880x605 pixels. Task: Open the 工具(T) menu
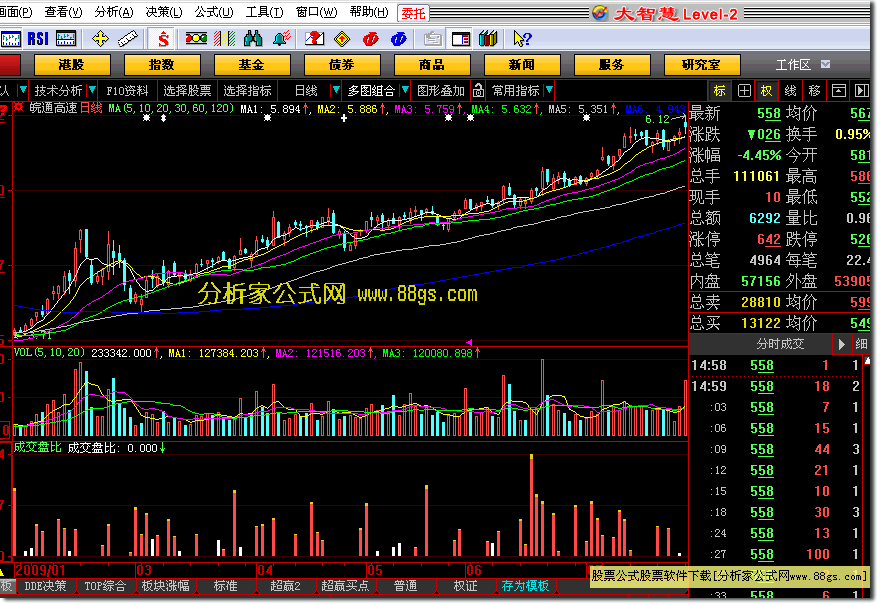(264, 12)
